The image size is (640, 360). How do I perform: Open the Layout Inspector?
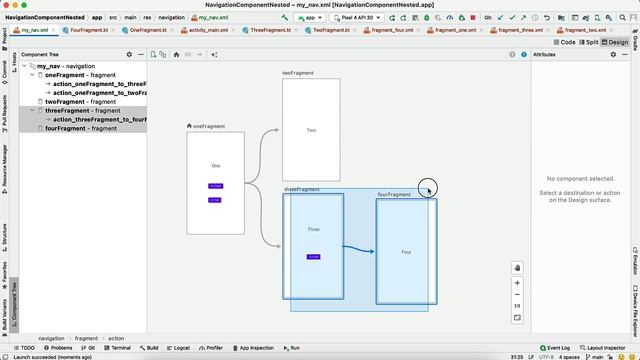(x=602, y=348)
